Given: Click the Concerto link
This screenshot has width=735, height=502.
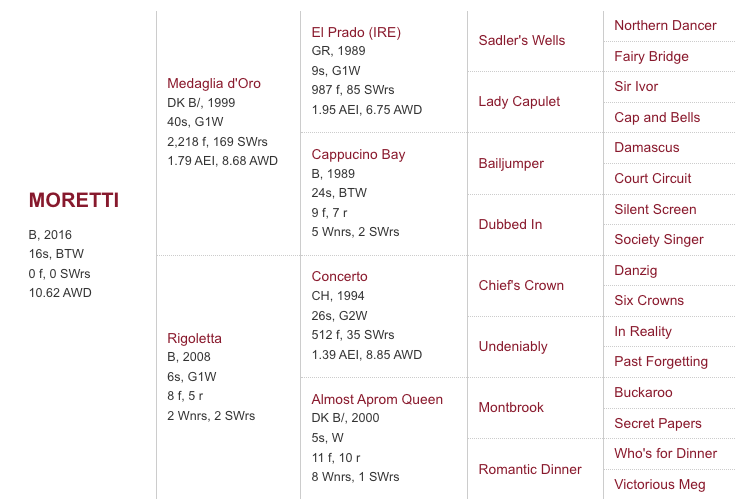Looking at the screenshot, I should [x=339, y=276].
